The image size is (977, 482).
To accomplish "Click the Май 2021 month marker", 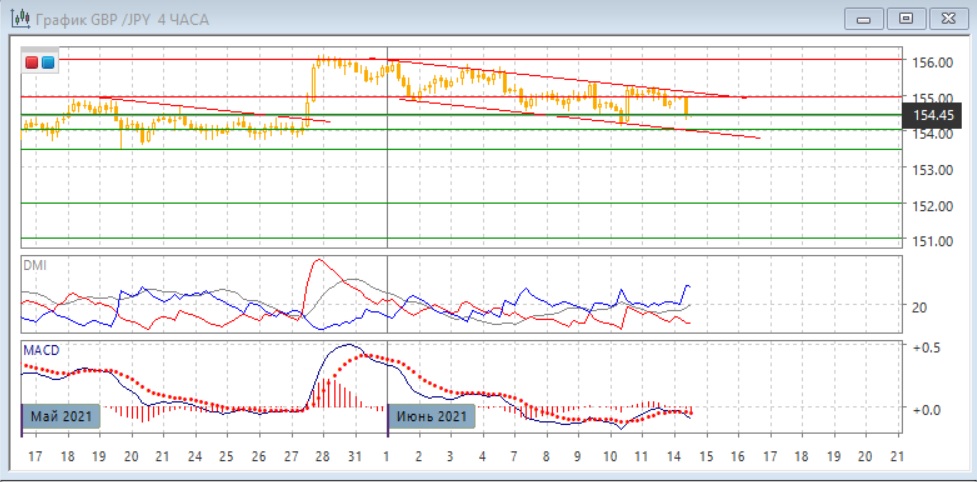I will 62,416.
